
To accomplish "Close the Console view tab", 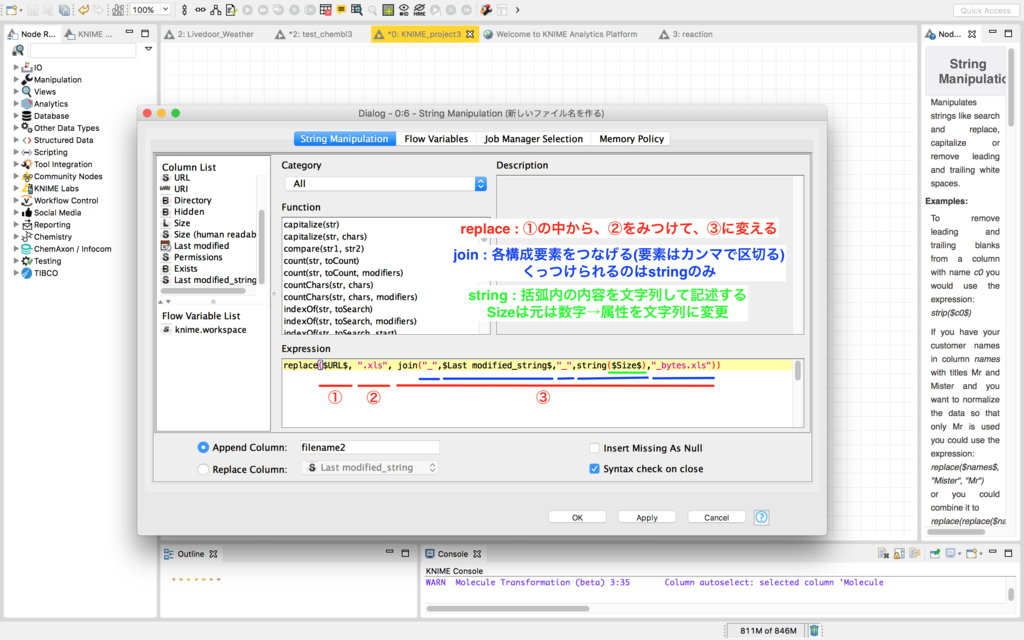I will tap(477, 554).
